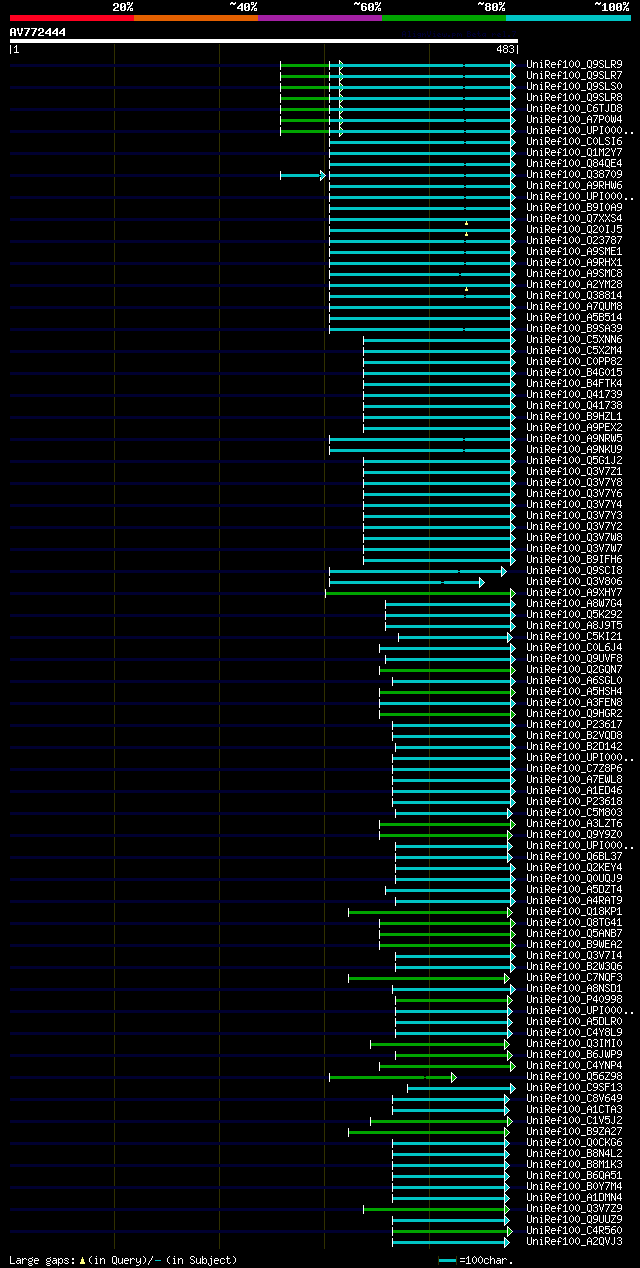Screen dimensions: 640x1268
Task: Click the cyan alignment bar for UniRef100_Q3V806
Action: tap(406, 582)
